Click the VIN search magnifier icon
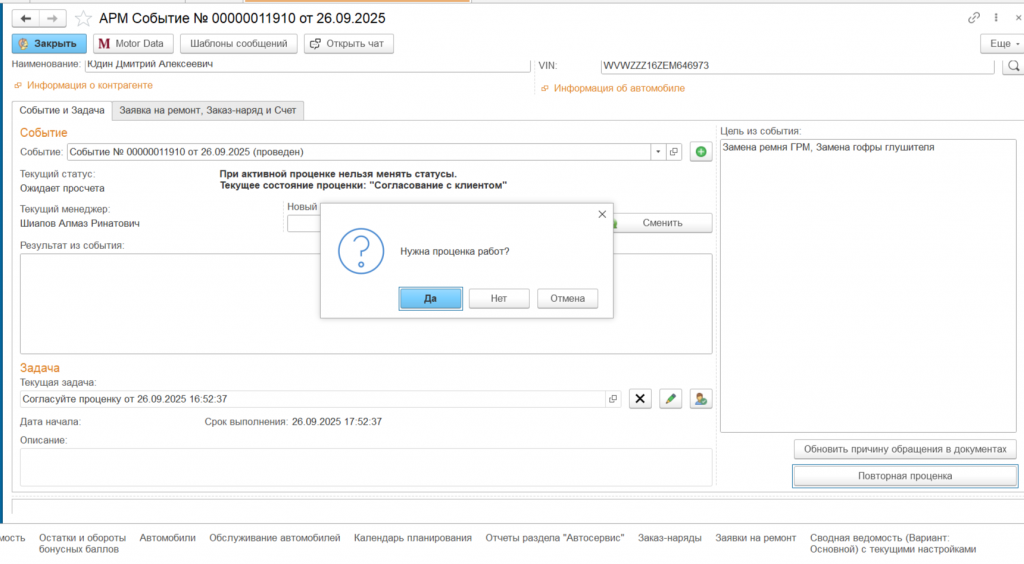This screenshot has width=1024, height=564. tap(1013, 66)
